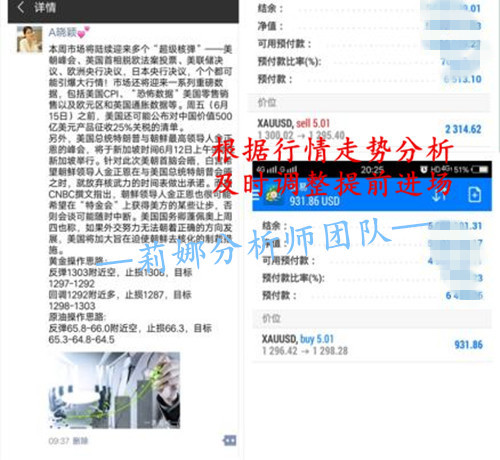
Task: Tap the 931.86 USD header balance
Action: coord(314,201)
